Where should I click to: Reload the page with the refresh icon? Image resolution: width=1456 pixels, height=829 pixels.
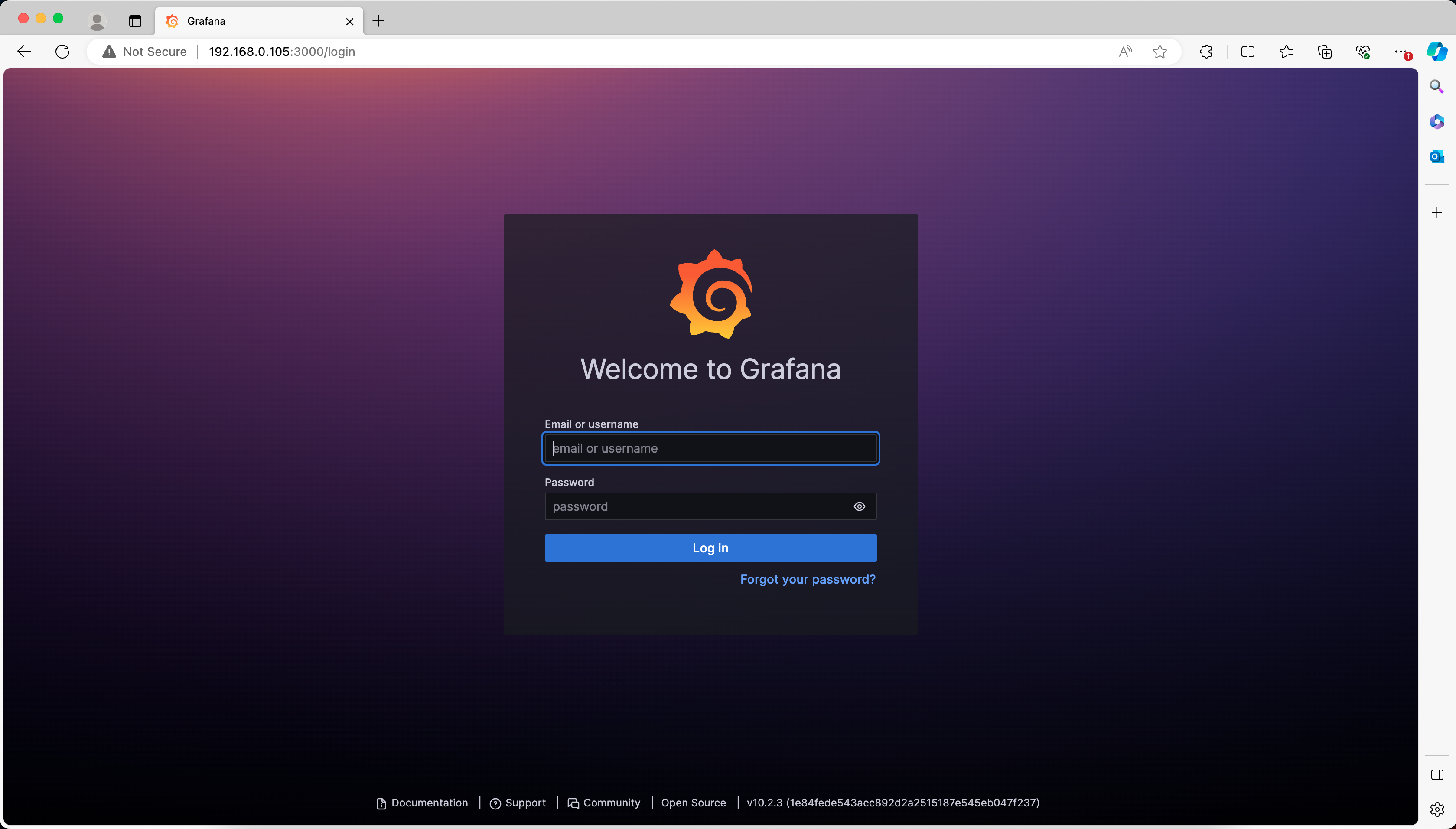tap(62, 51)
